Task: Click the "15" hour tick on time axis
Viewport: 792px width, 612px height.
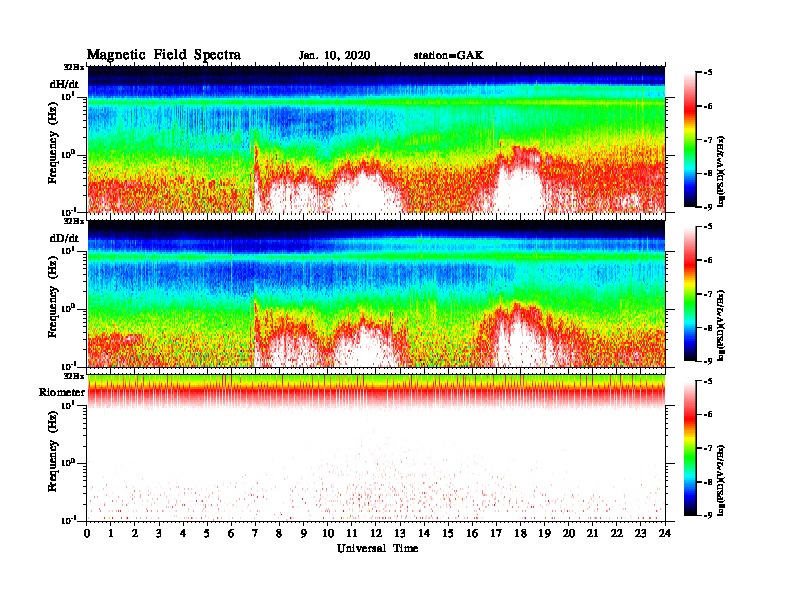Action: click(448, 534)
